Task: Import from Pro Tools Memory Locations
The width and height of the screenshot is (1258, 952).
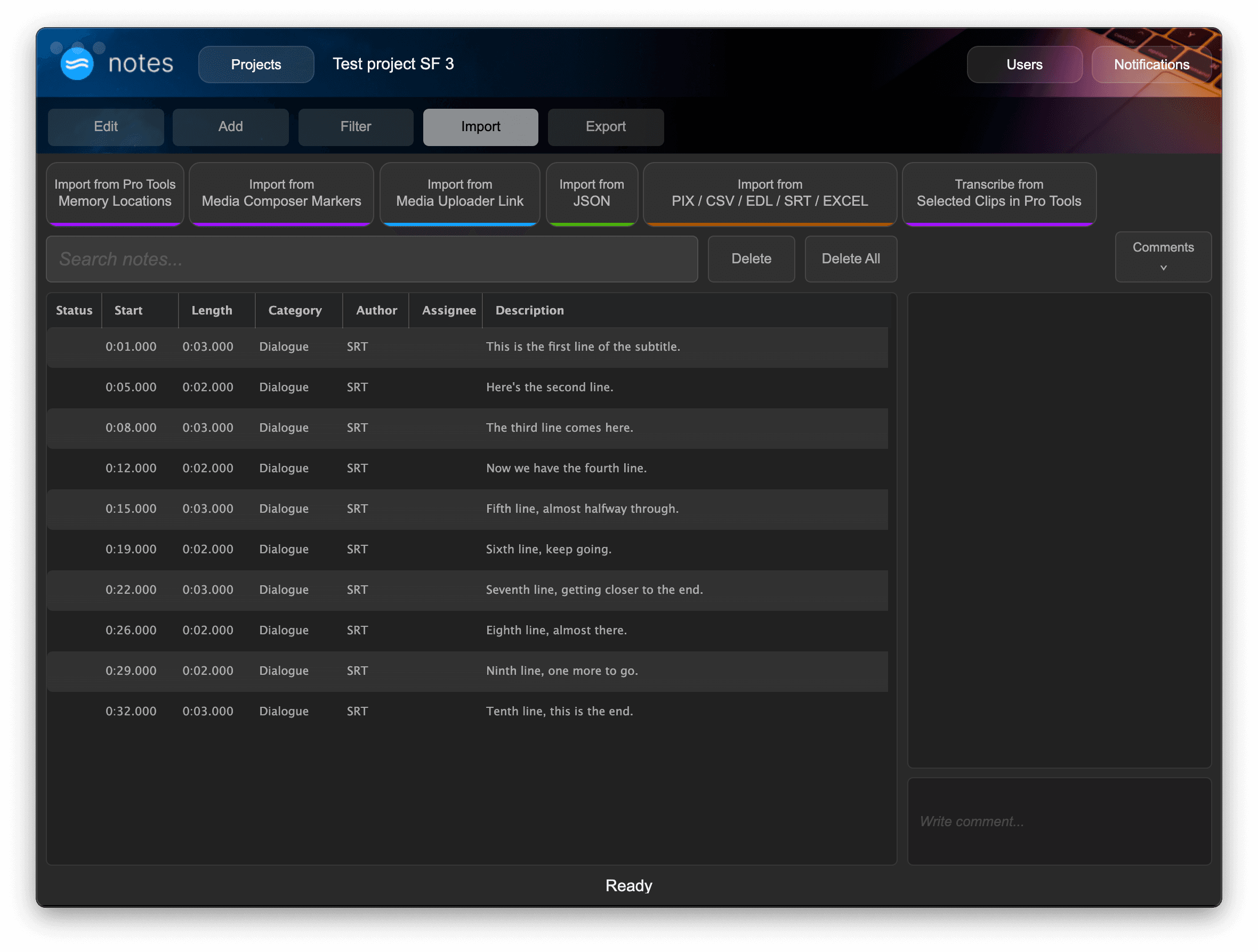Action: [x=114, y=193]
